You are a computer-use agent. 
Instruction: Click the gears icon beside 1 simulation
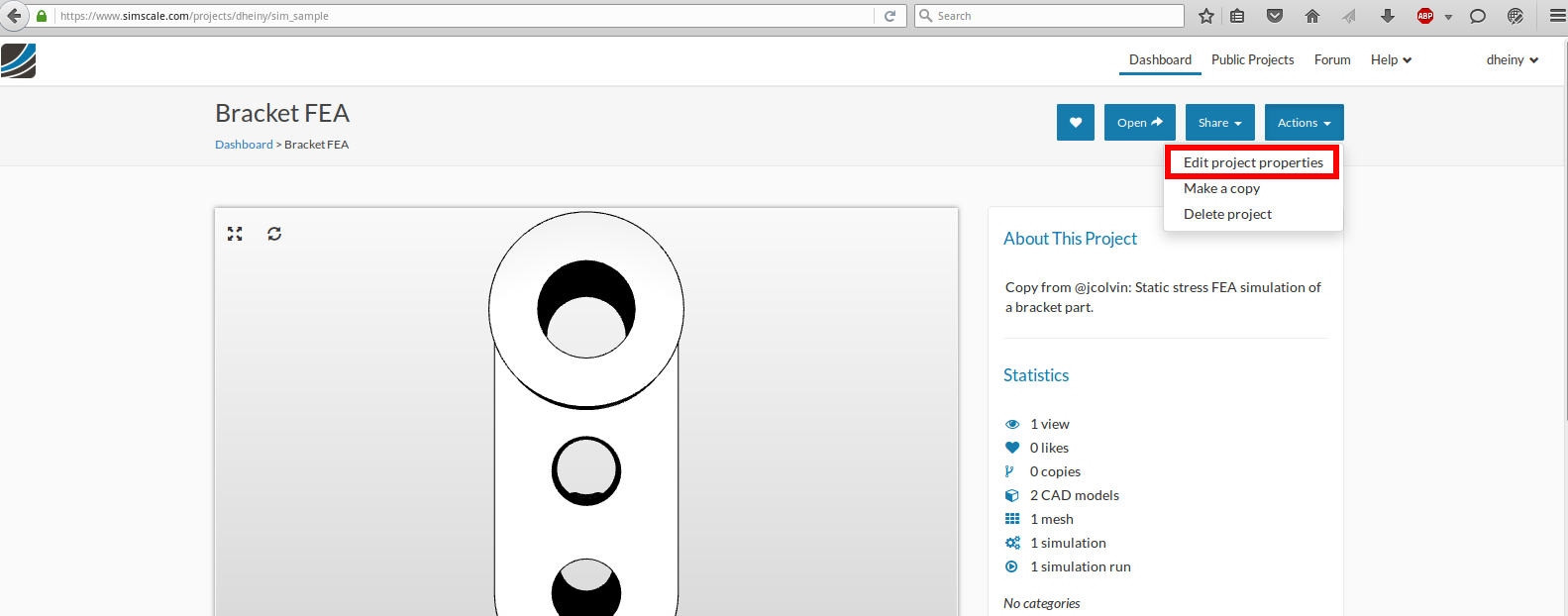1012,543
